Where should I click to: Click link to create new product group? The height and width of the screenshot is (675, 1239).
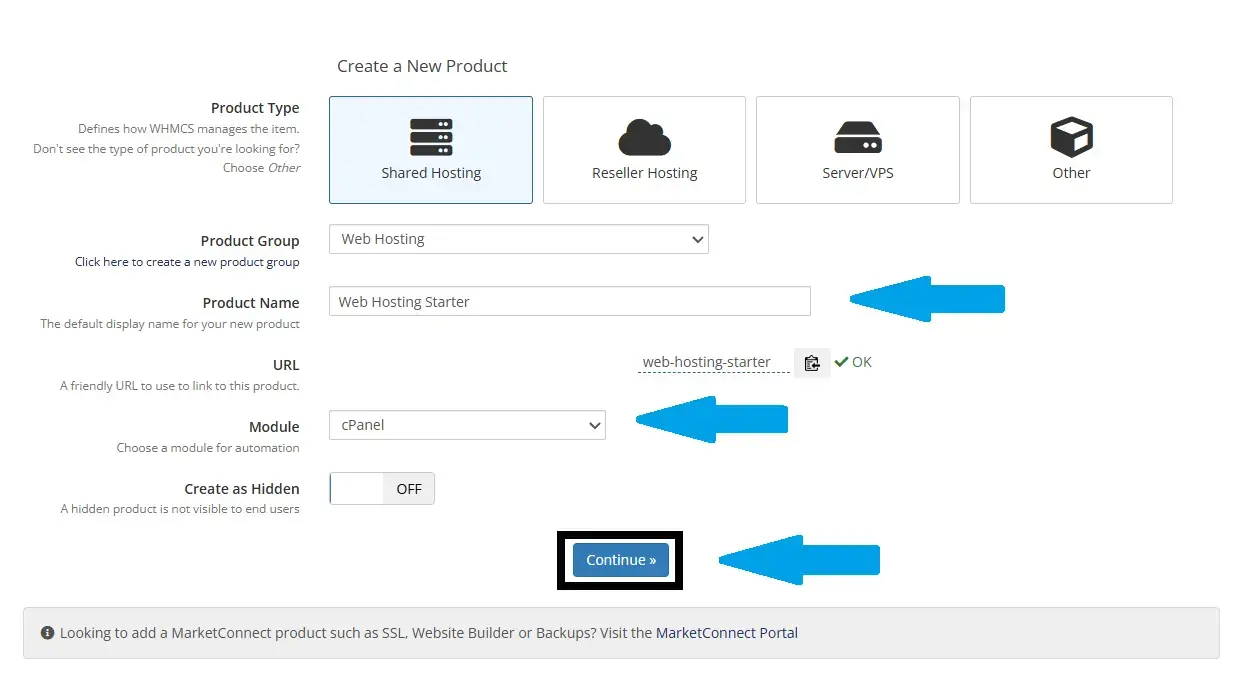[187, 262]
